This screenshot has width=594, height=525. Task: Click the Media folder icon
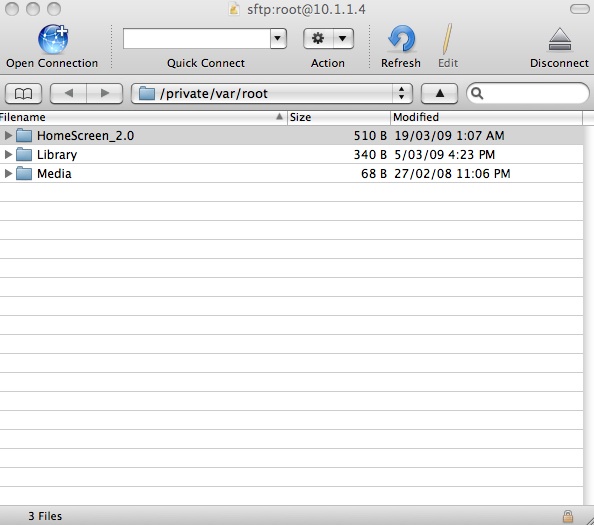[24, 173]
